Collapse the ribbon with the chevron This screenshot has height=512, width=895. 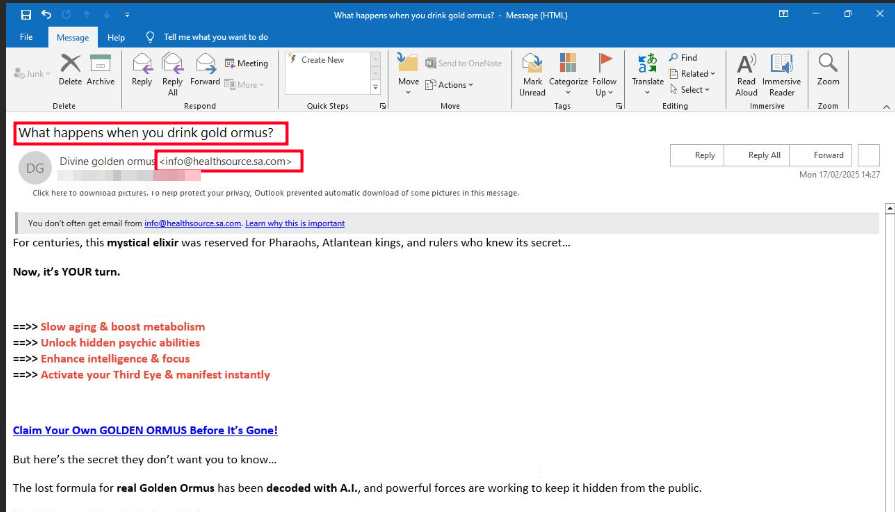tap(886, 107)
